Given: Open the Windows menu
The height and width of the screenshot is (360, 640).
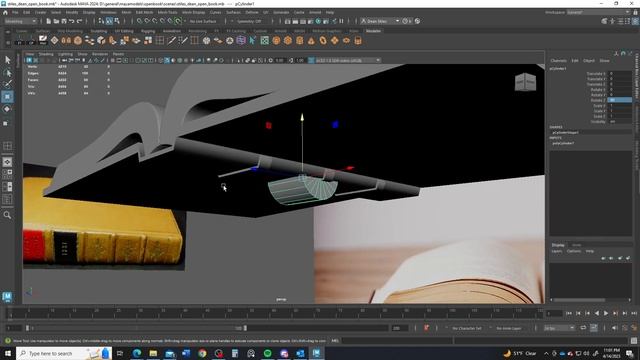Looking at the screenshot, I should pos(108,13).
